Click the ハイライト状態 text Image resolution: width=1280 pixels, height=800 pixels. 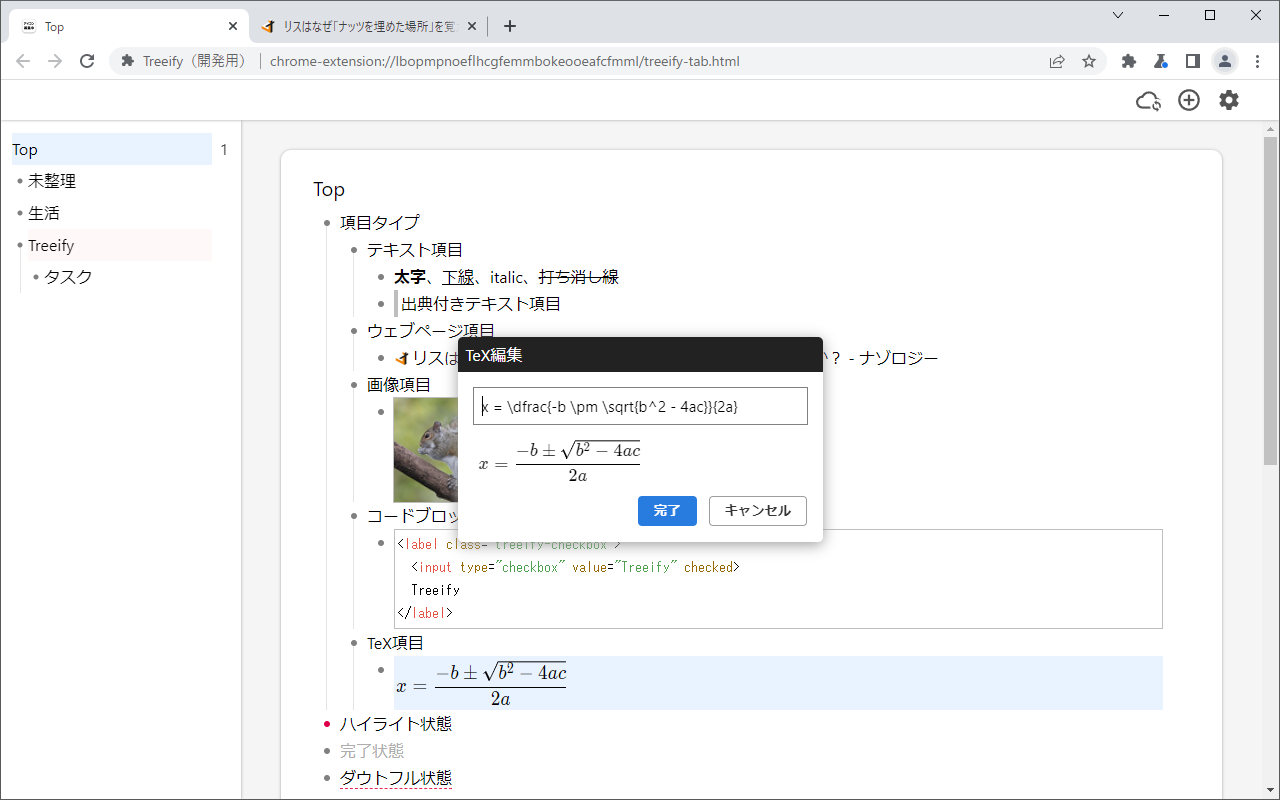[396, 723]
